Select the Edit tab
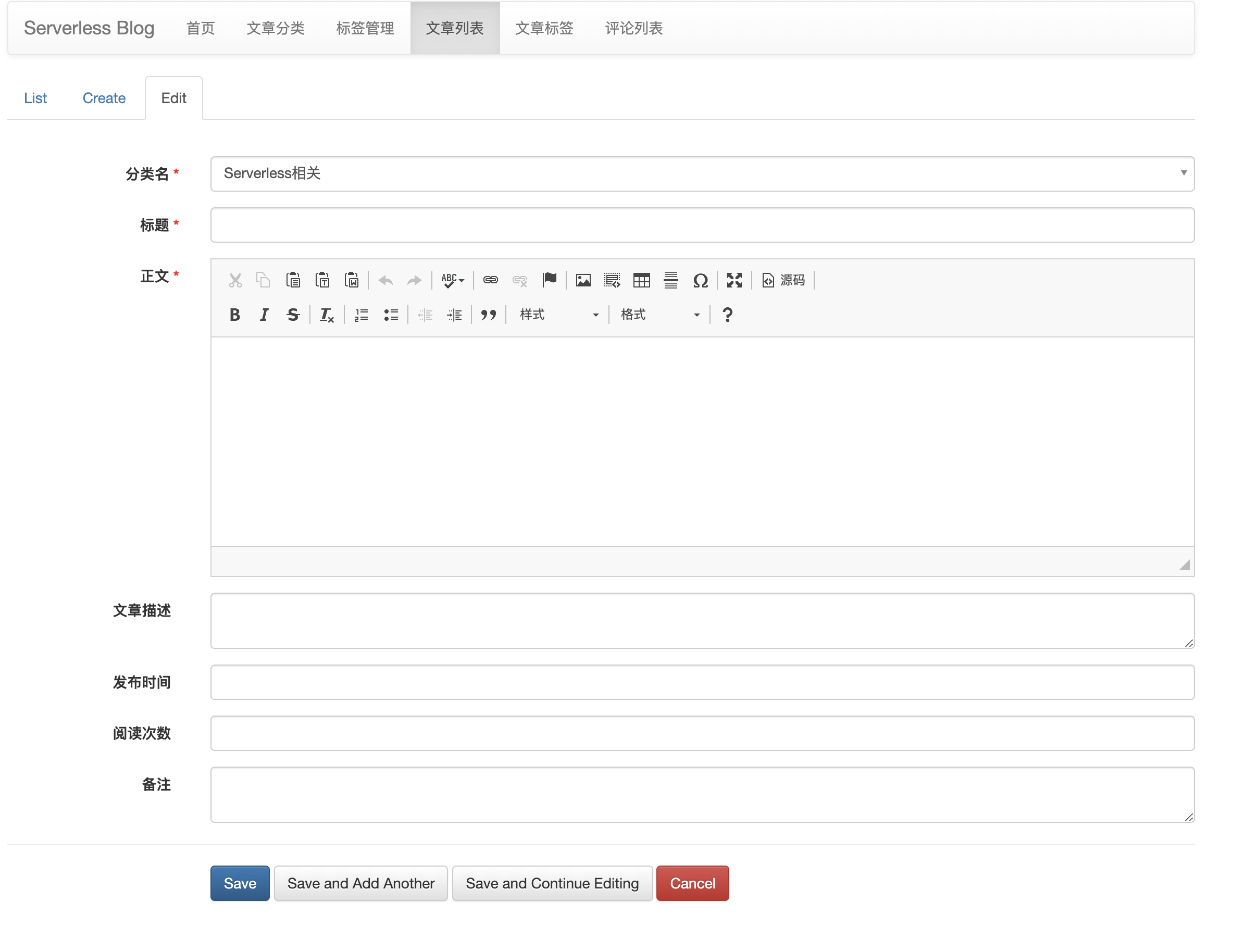 tap(173, 98)
